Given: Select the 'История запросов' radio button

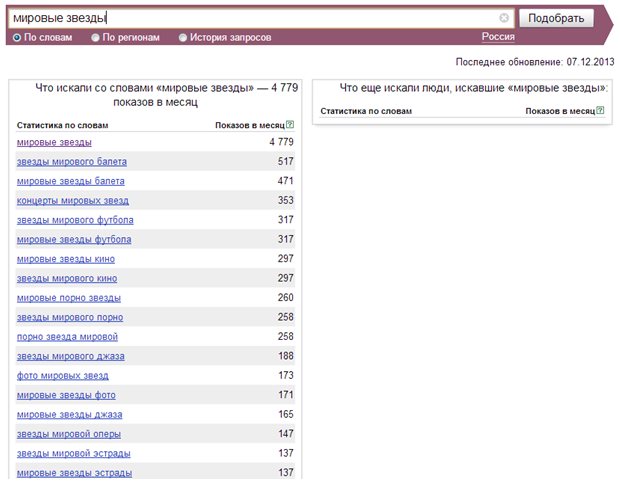Looking at the screenshot, I should 183,38.
